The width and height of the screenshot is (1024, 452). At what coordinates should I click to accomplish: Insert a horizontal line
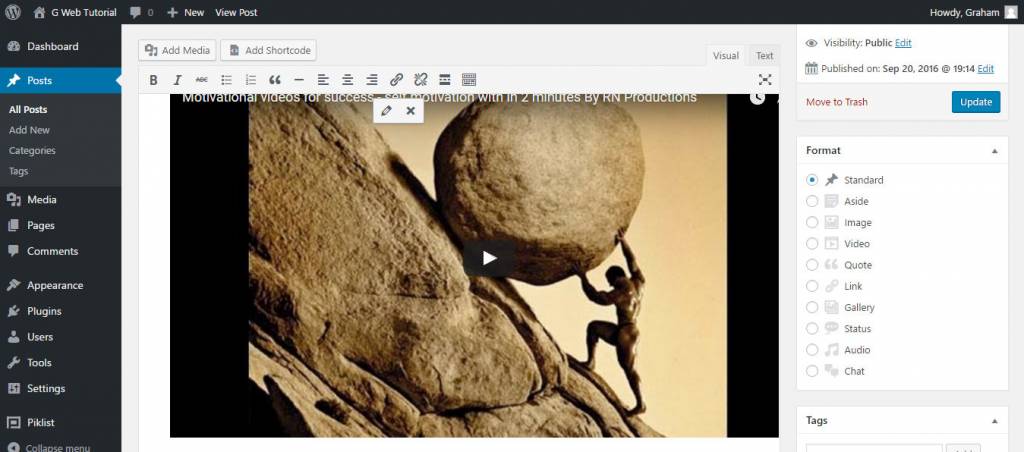pos(299,80)
